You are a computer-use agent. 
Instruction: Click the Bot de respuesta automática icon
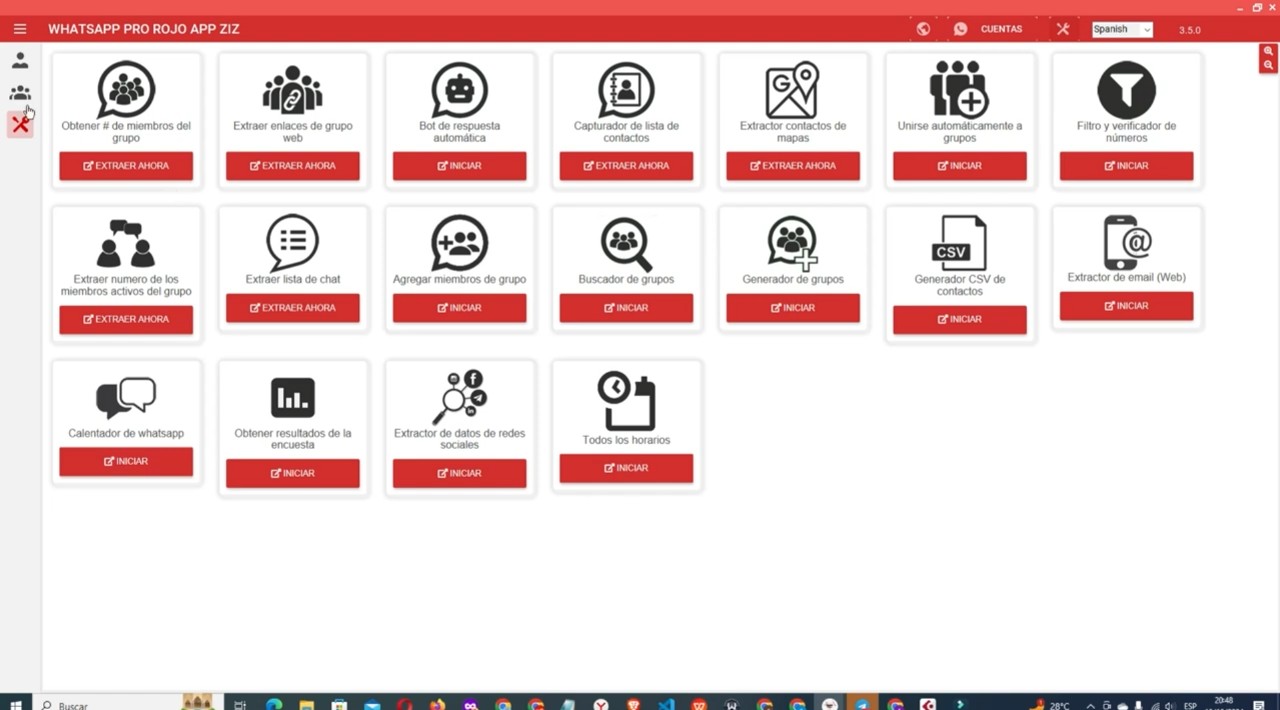click(x=459, y=90)
